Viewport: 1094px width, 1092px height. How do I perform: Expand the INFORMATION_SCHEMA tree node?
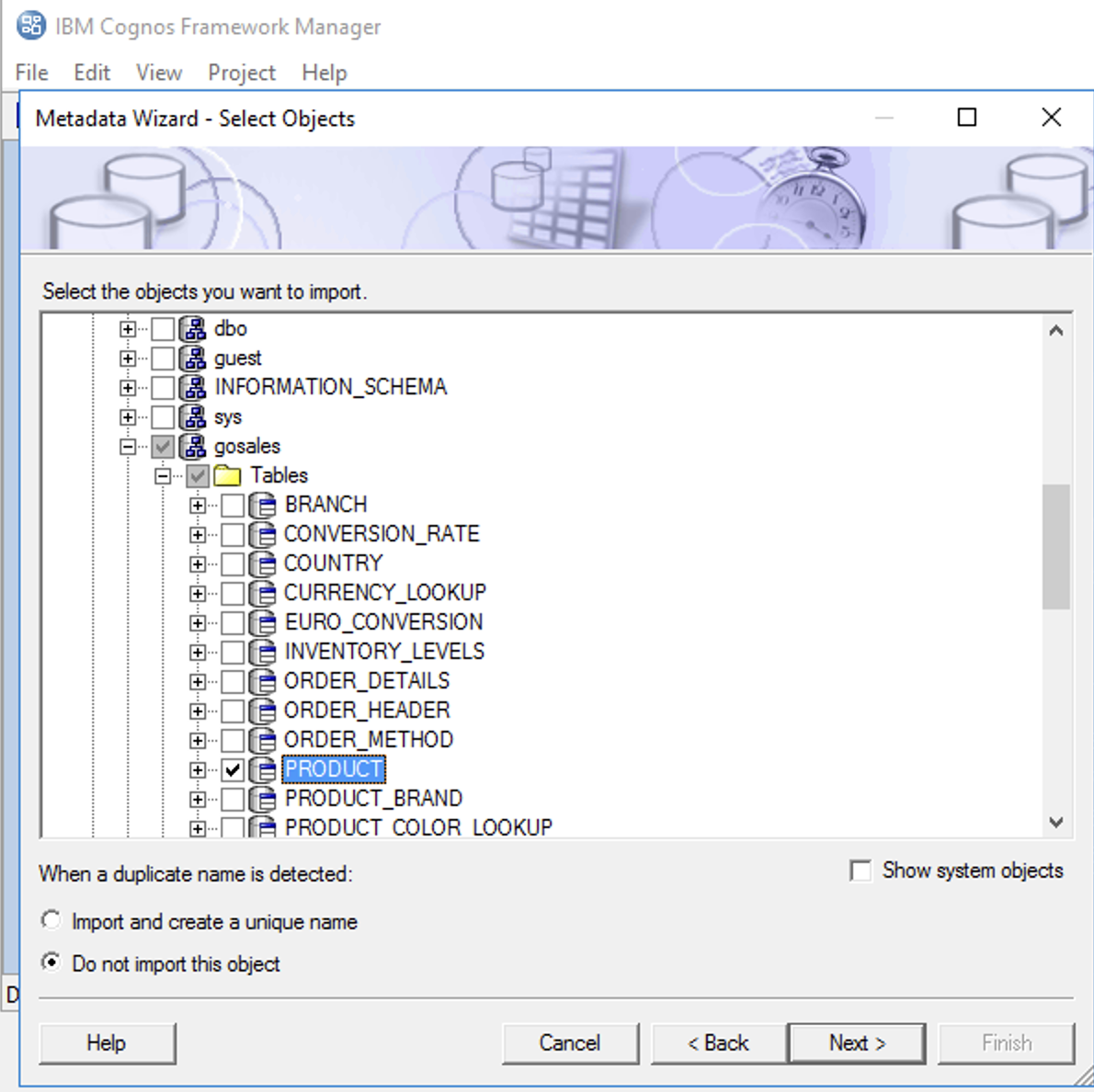[128, 387]
